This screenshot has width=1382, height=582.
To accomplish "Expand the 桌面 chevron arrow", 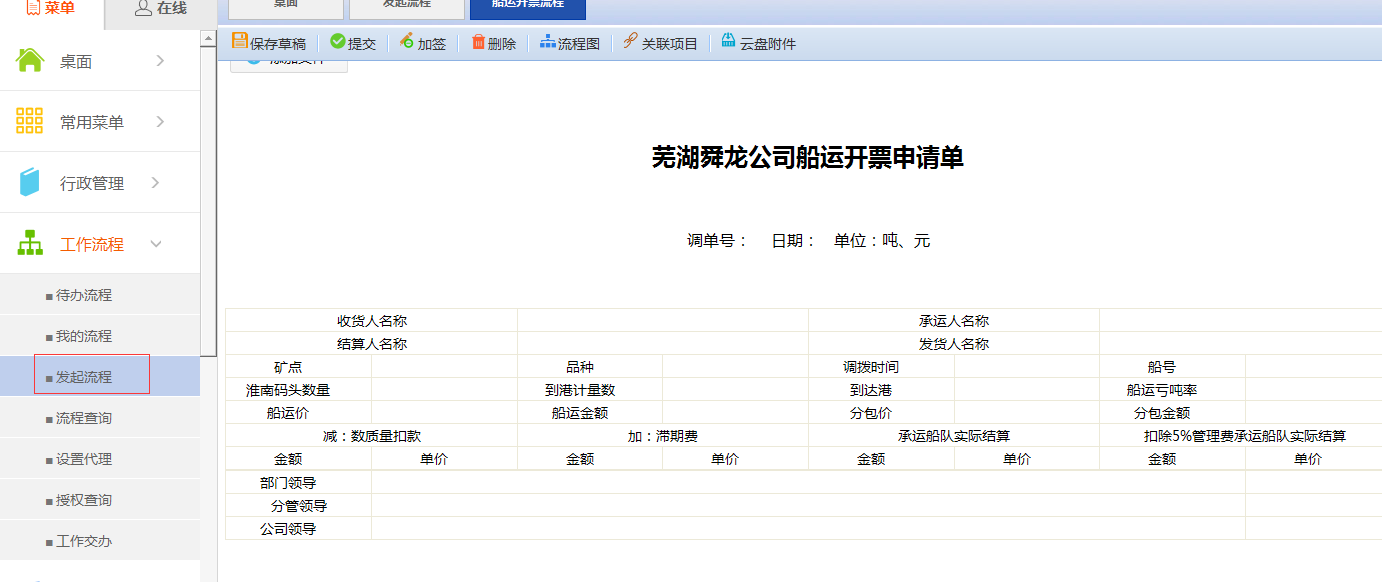I will 160,61.
